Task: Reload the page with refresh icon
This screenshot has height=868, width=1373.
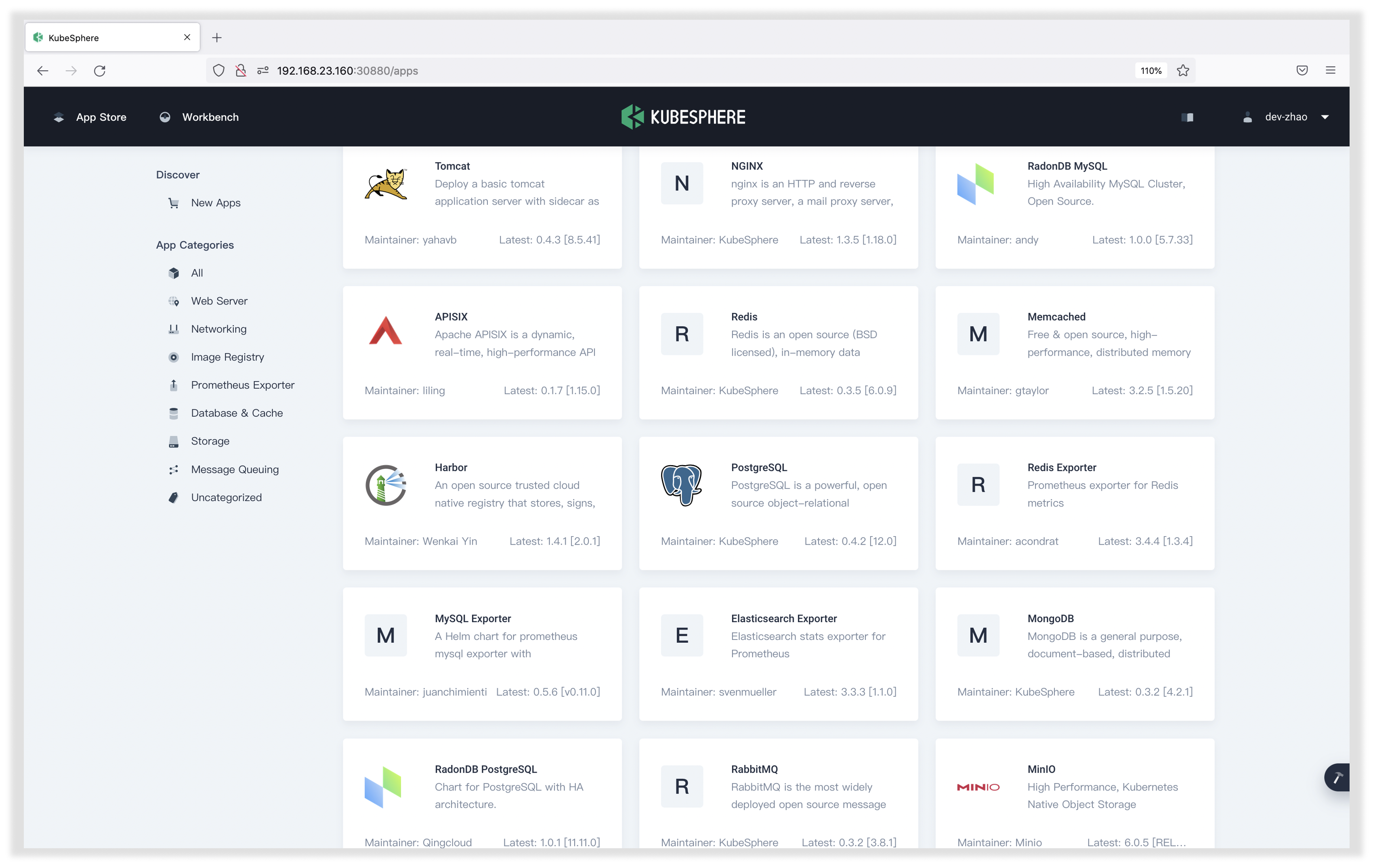Action: [100, 71]
